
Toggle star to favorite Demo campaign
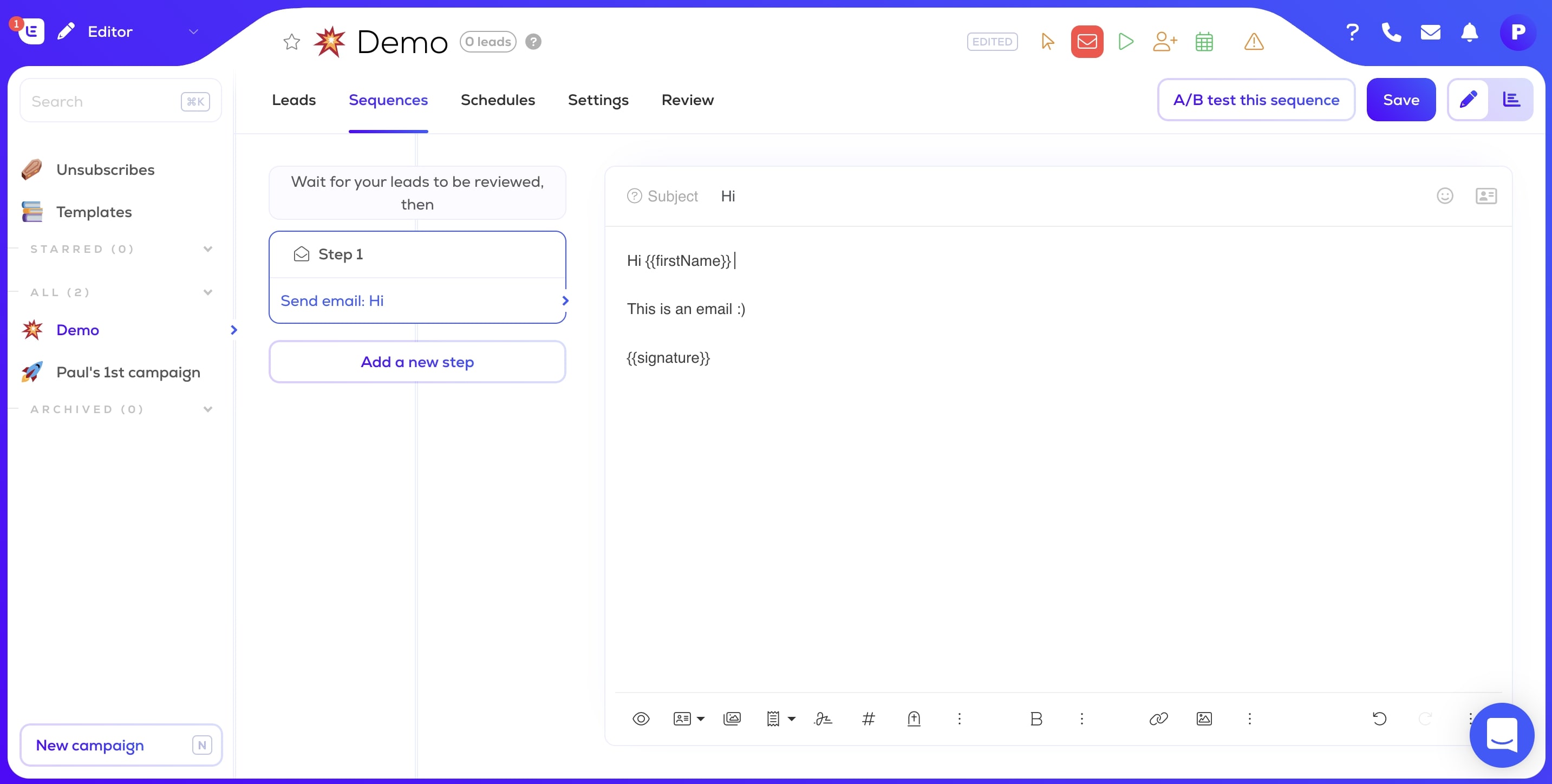[291, 42]
